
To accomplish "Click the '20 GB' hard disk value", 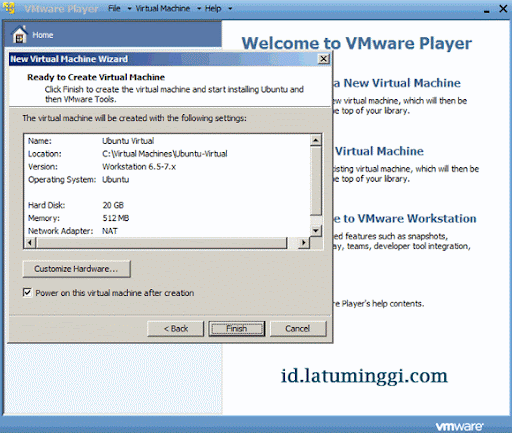I will 113,205.
